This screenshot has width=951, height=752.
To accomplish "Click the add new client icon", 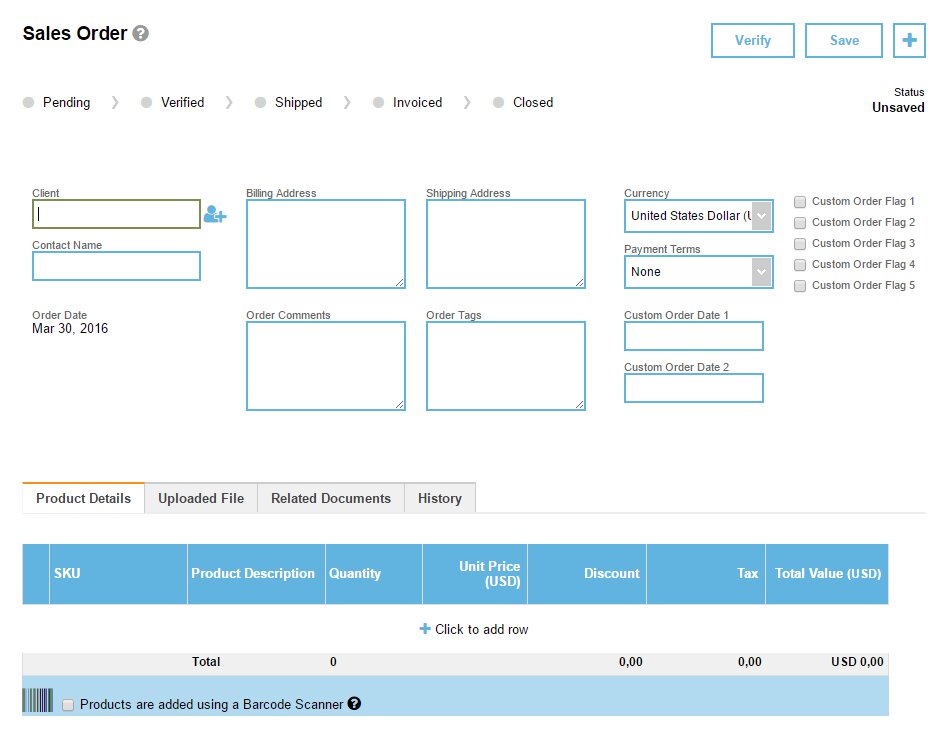I will (x=215, y=214).
